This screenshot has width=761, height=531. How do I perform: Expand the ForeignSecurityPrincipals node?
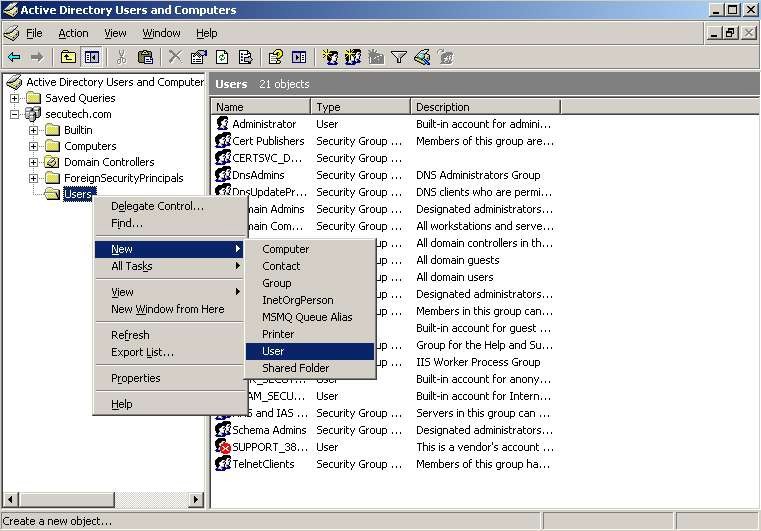tap(33, 178)
